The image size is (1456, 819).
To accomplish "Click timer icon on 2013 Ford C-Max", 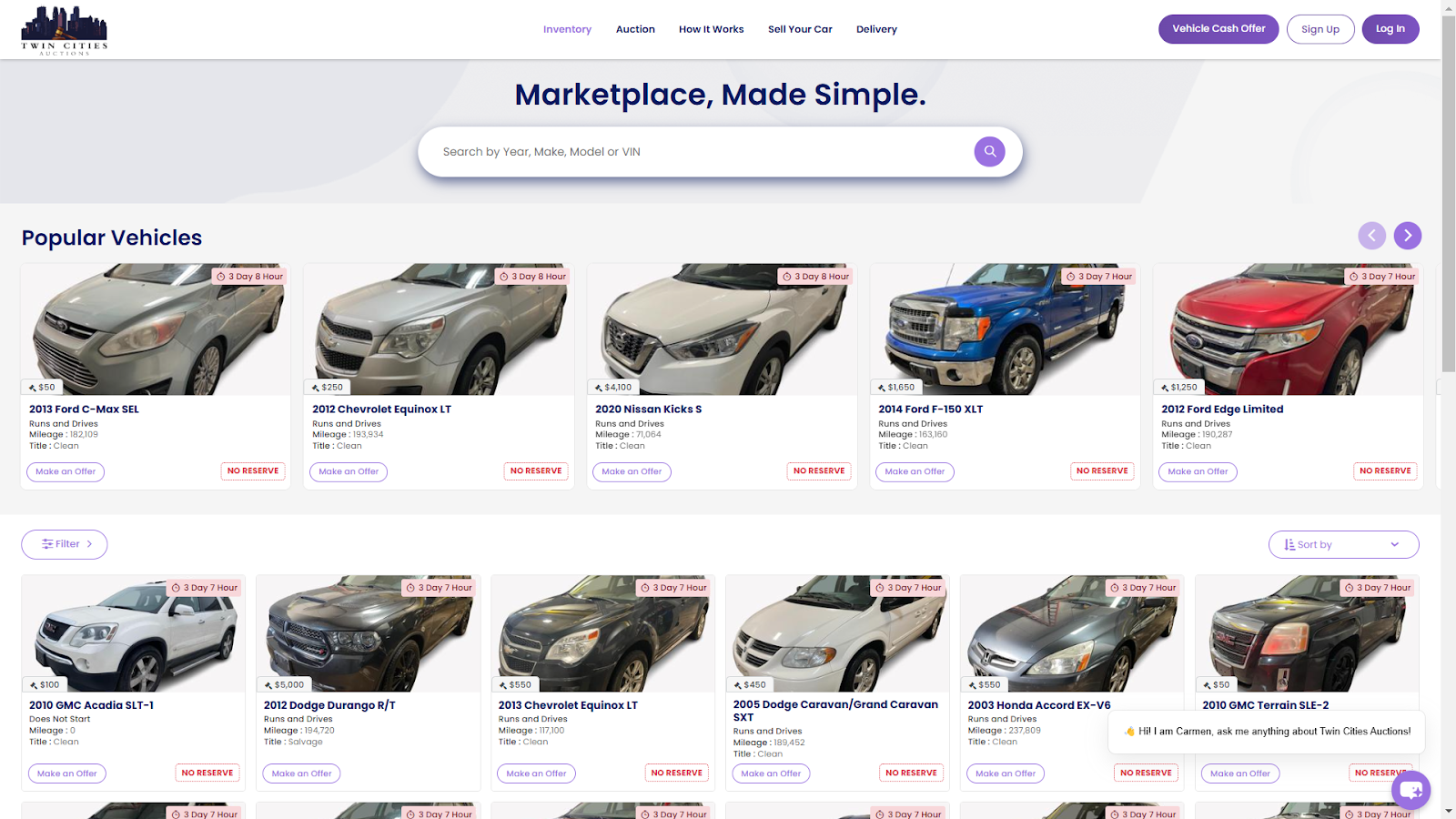I will pyautogui.click(x=221, y=277).
